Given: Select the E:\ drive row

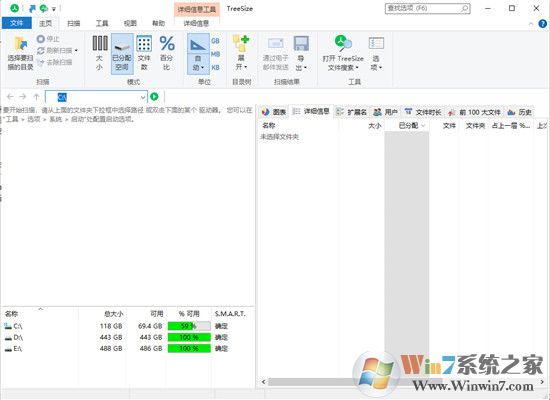Looking at the screenshot, I should [x=128, y=349].
